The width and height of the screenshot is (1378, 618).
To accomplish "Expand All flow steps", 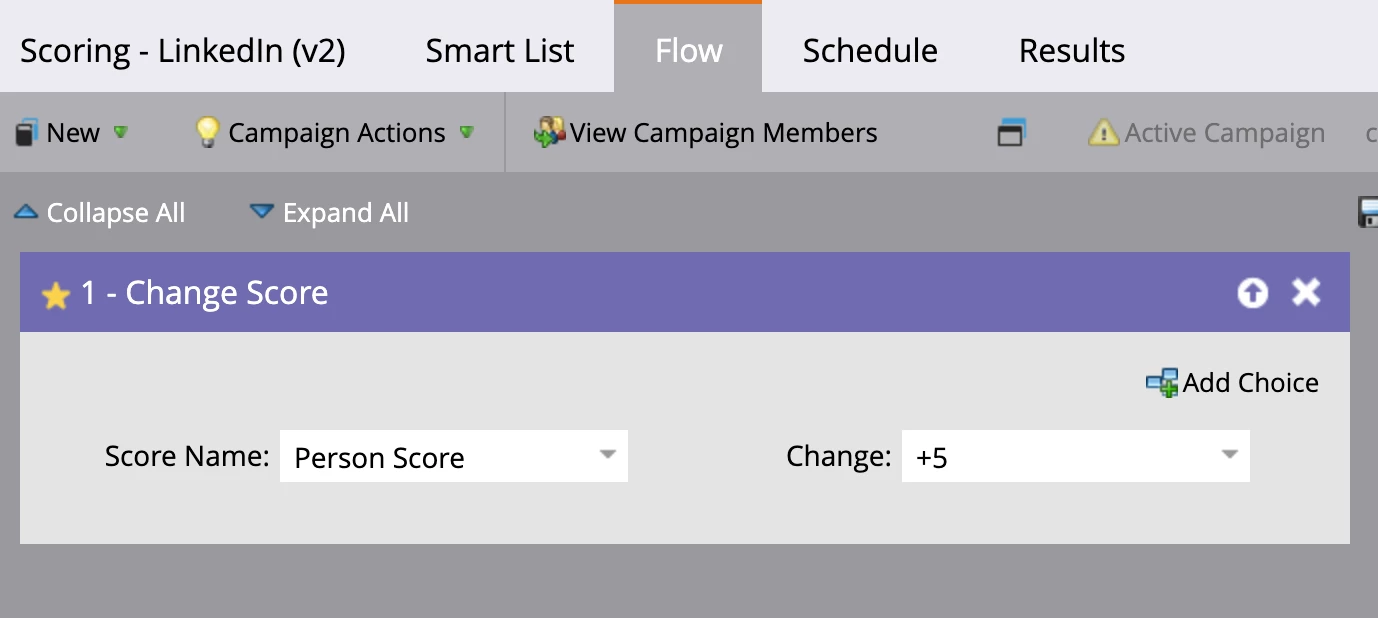I will click(330, 213).
